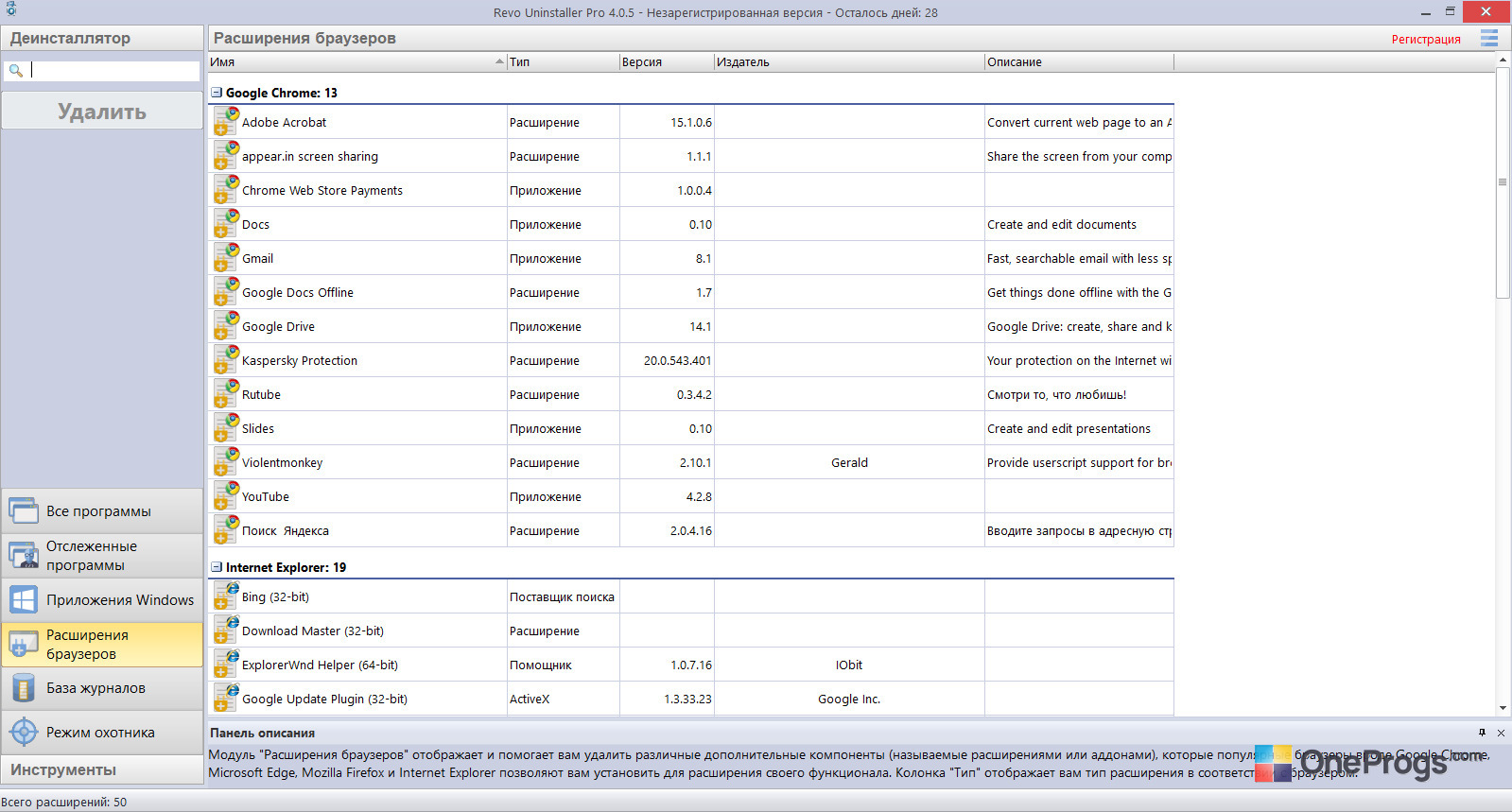
Task: Open the Регистрация link
Action: point(1426,39)
